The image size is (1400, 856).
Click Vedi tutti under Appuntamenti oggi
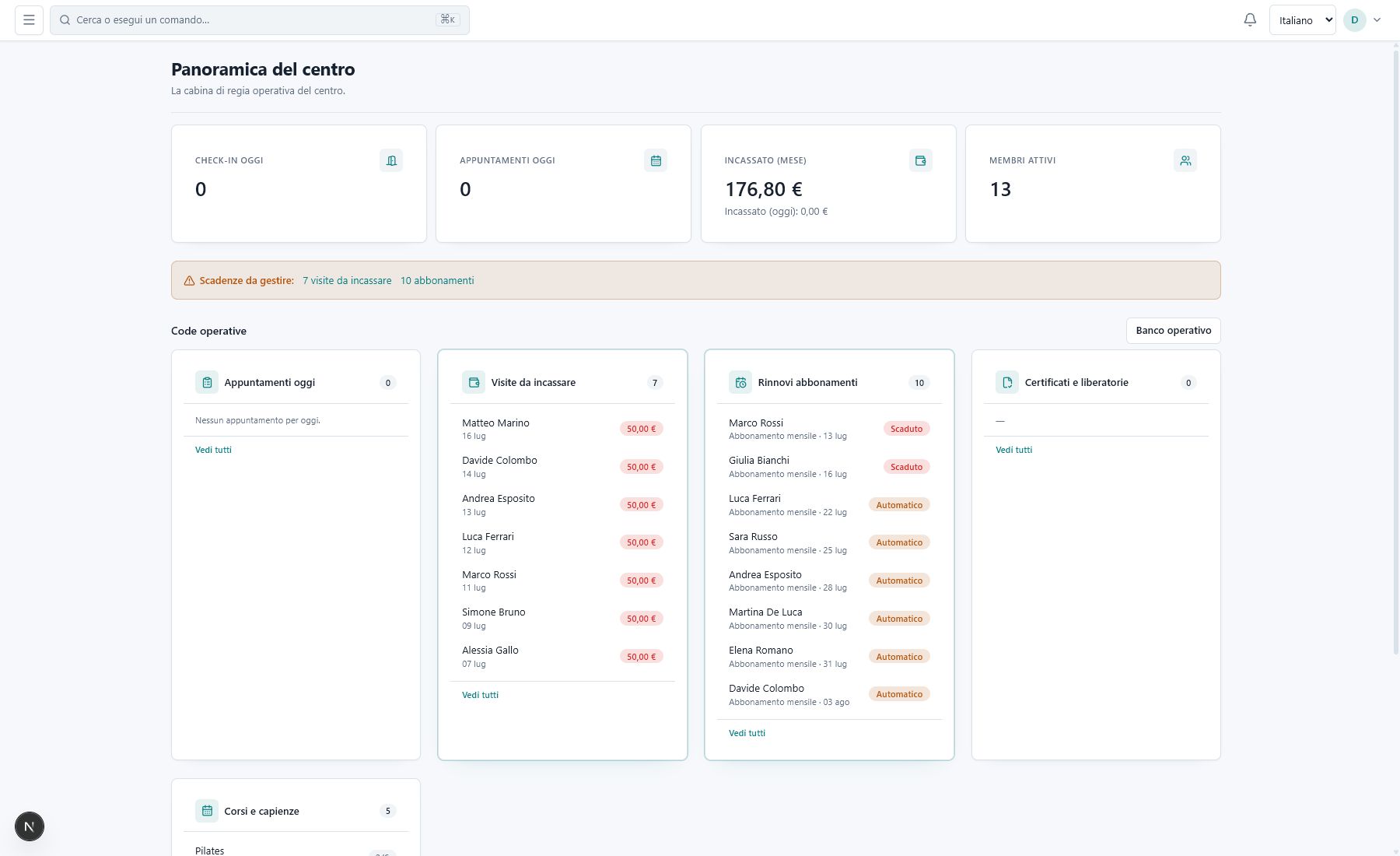(x=213, y=450)
